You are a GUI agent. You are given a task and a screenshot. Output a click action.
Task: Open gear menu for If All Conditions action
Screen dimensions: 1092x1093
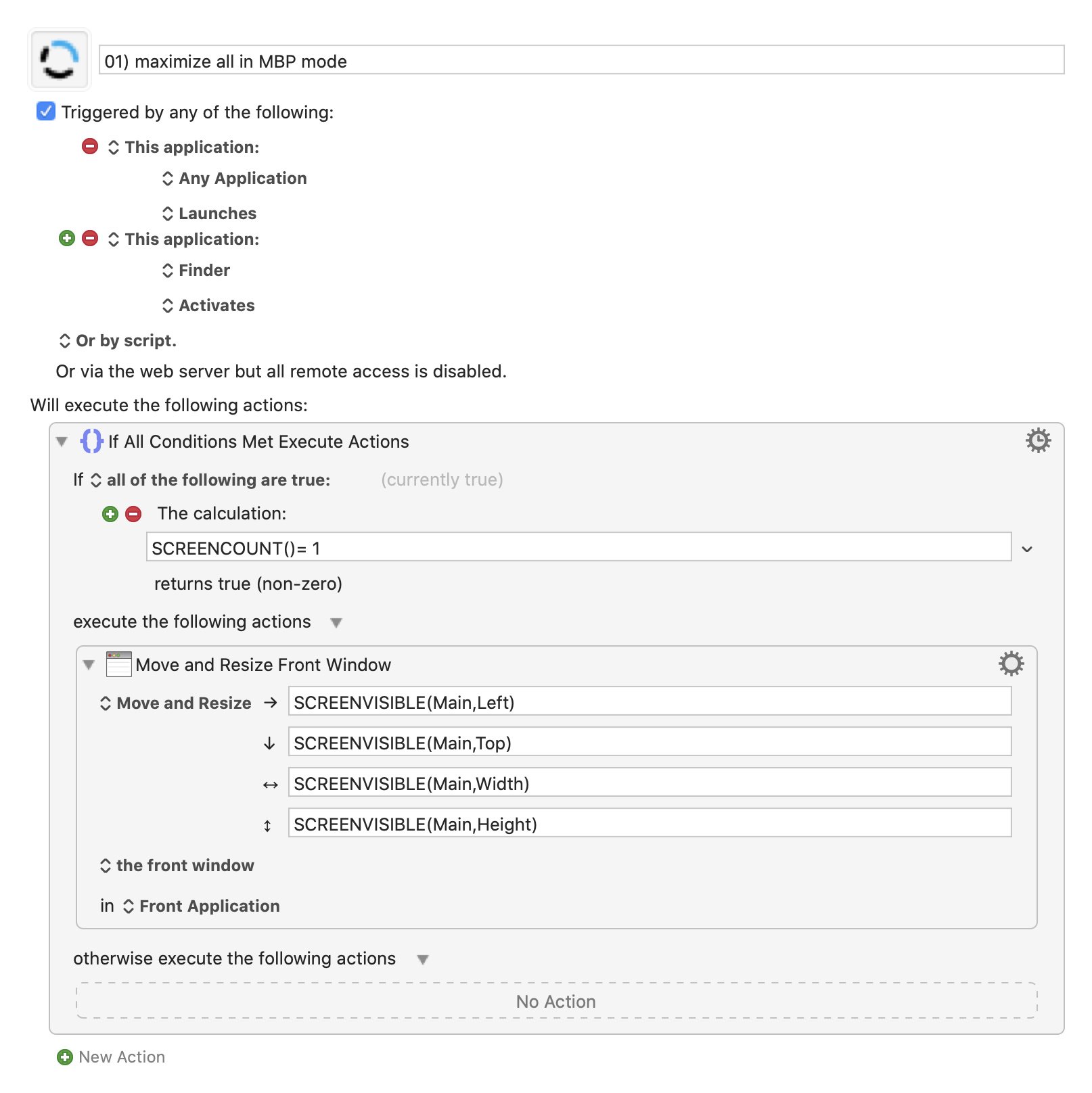[1038, 440]
